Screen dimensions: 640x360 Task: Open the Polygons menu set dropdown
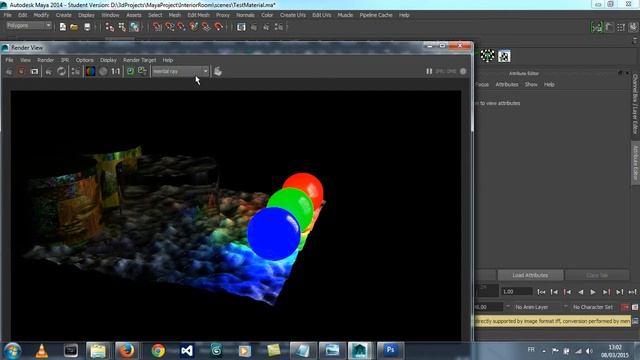pyautogui.click(x=29, y=25)
